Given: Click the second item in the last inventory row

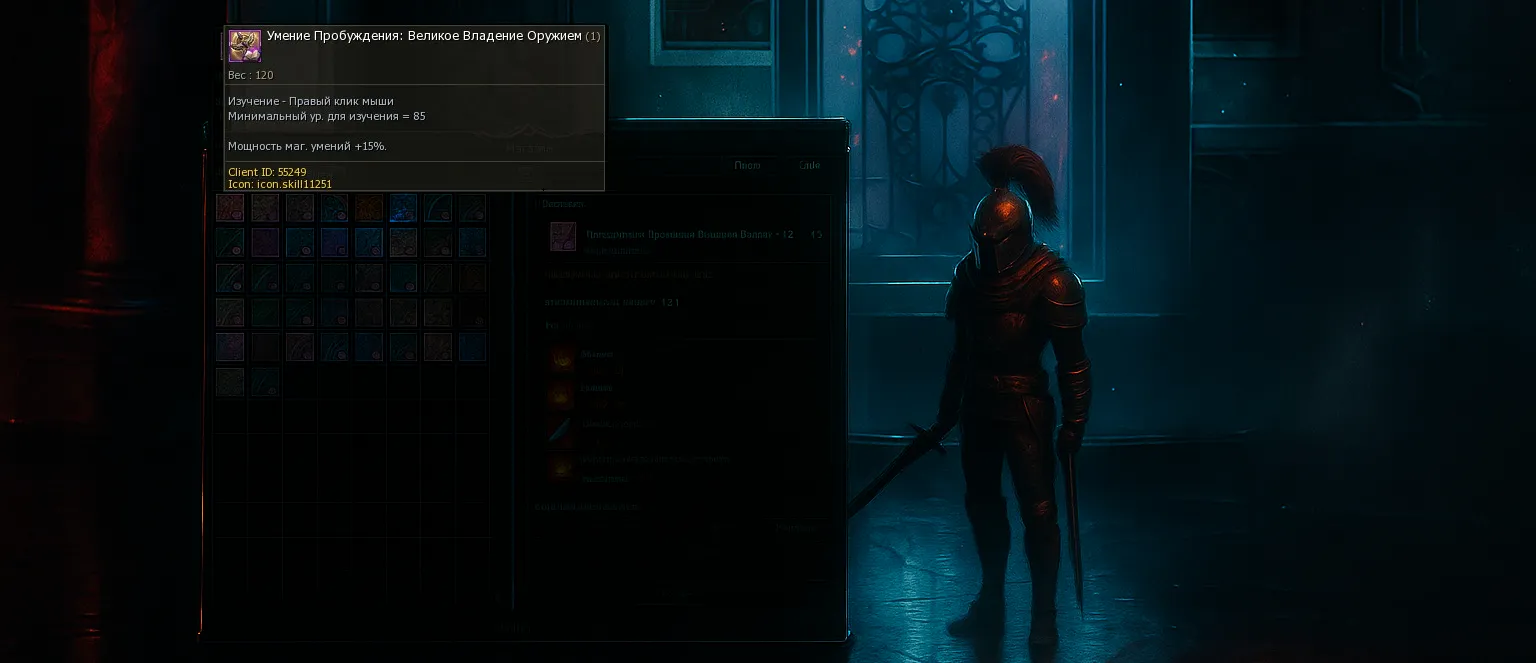Looking at the screenshot, I should pyautogui.click(x=265, y=381).
